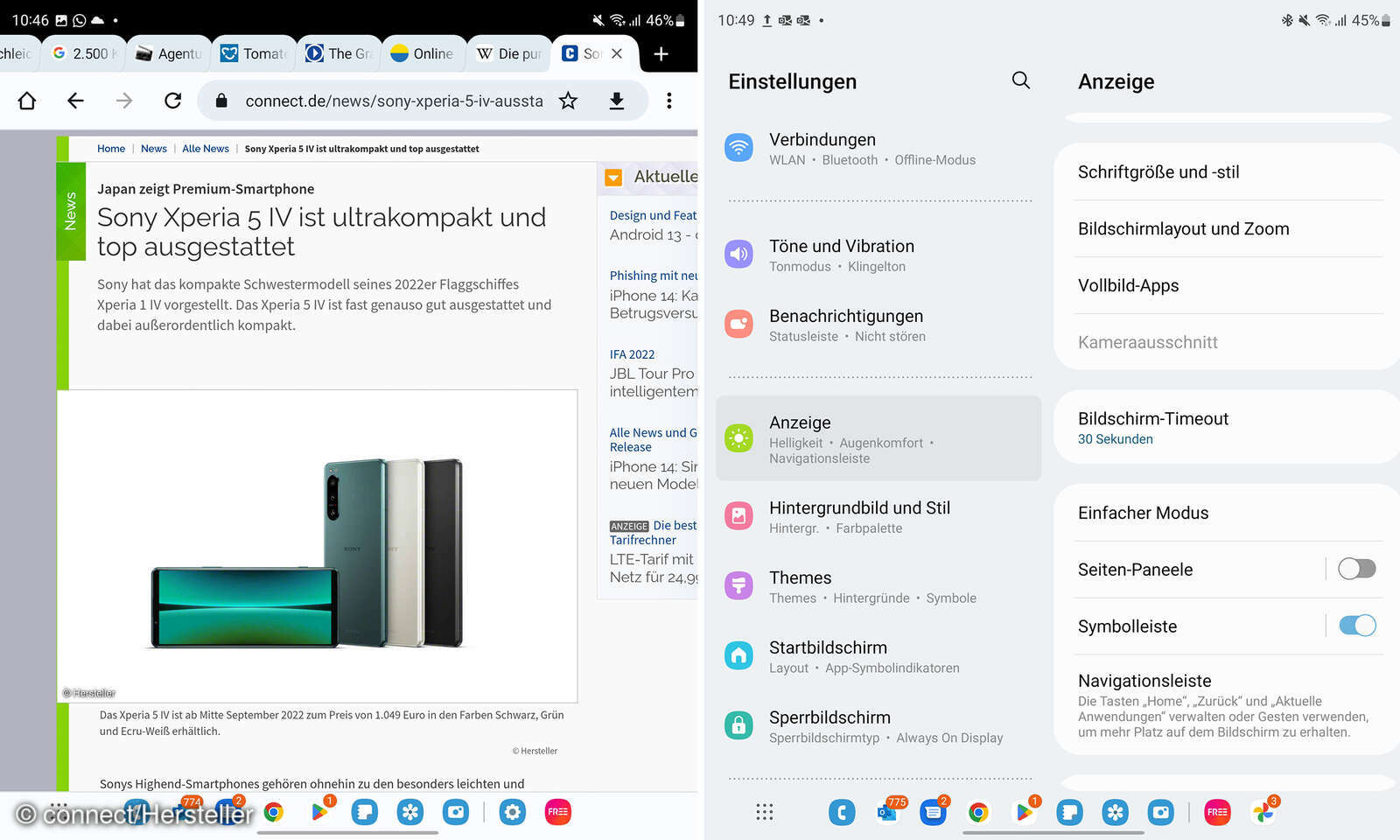
Task: Tap the Chrome home icon
Action: 26,101
